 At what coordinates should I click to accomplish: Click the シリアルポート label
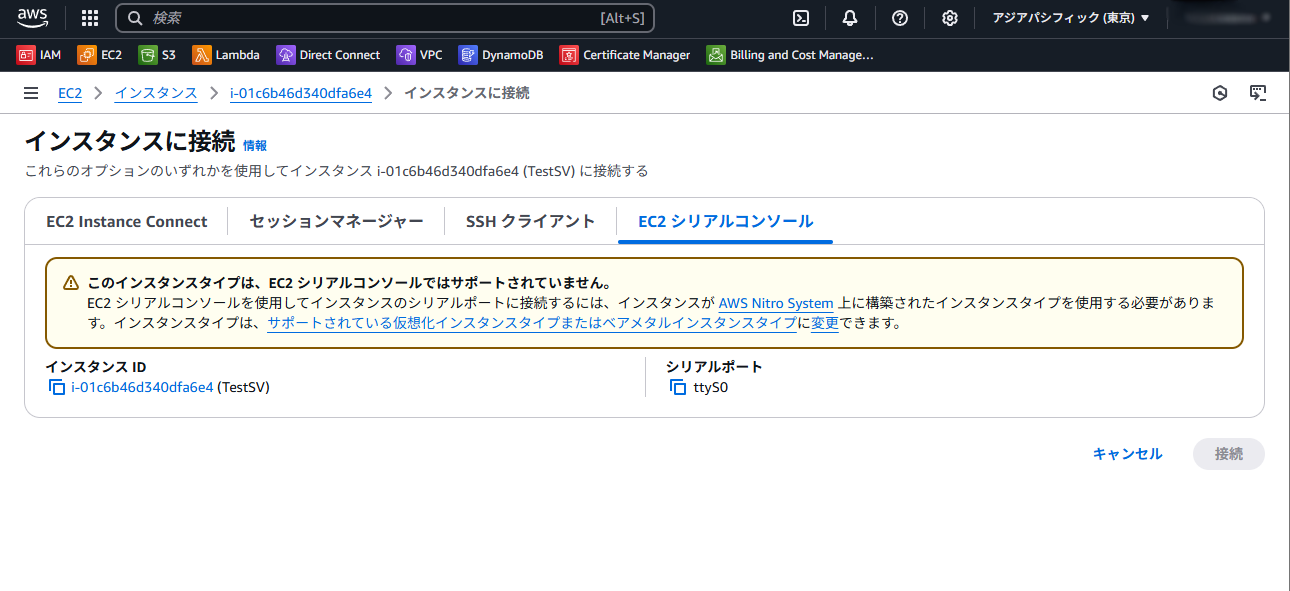click(714, 367)
